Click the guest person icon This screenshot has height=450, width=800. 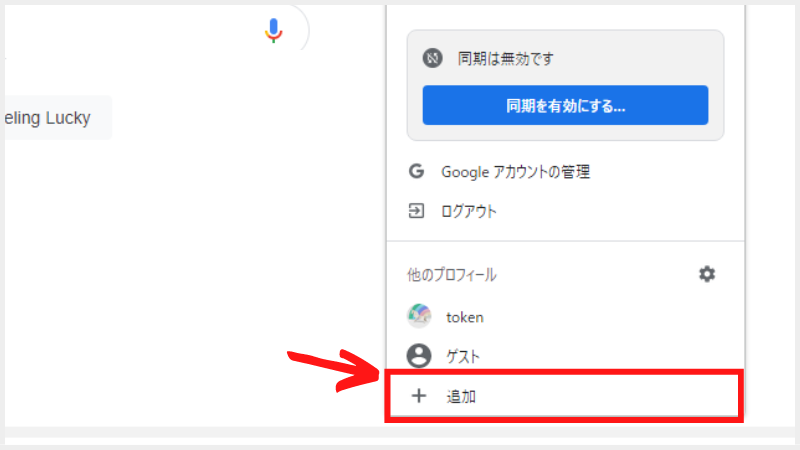[x=419, y=356]
